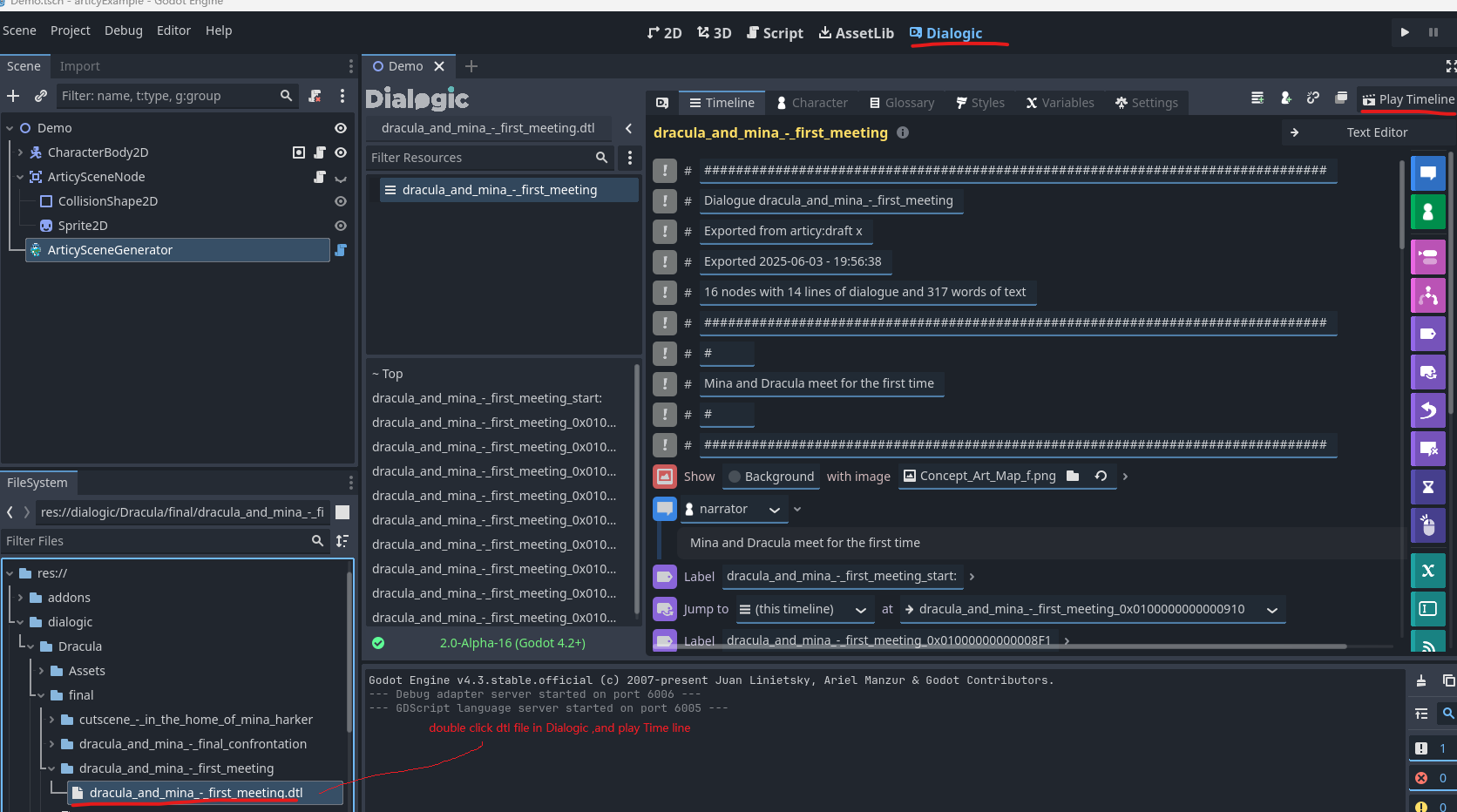1457x812 pixels.
Task: Open the script icon on CharacterBody2D row
Action: click(320, 152)
